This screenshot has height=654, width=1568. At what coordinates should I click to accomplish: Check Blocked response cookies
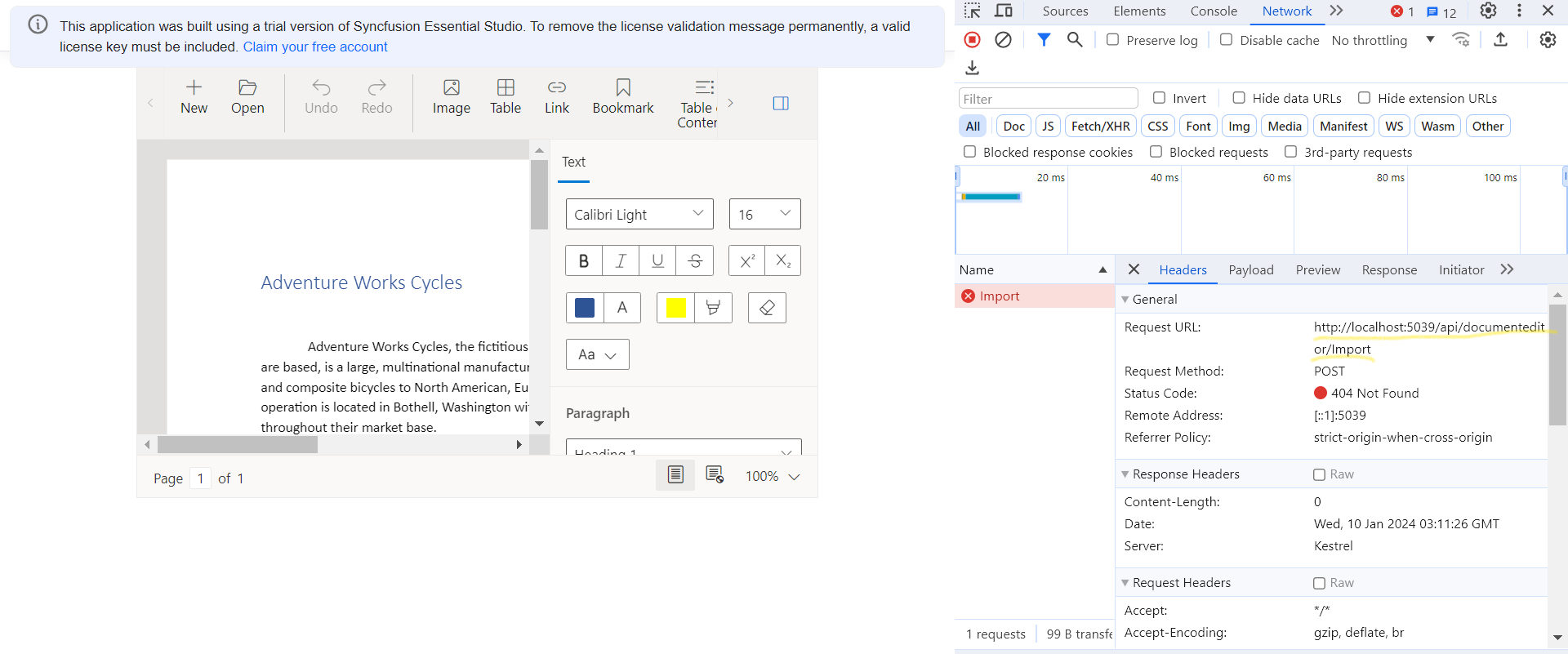pos(969,151)
